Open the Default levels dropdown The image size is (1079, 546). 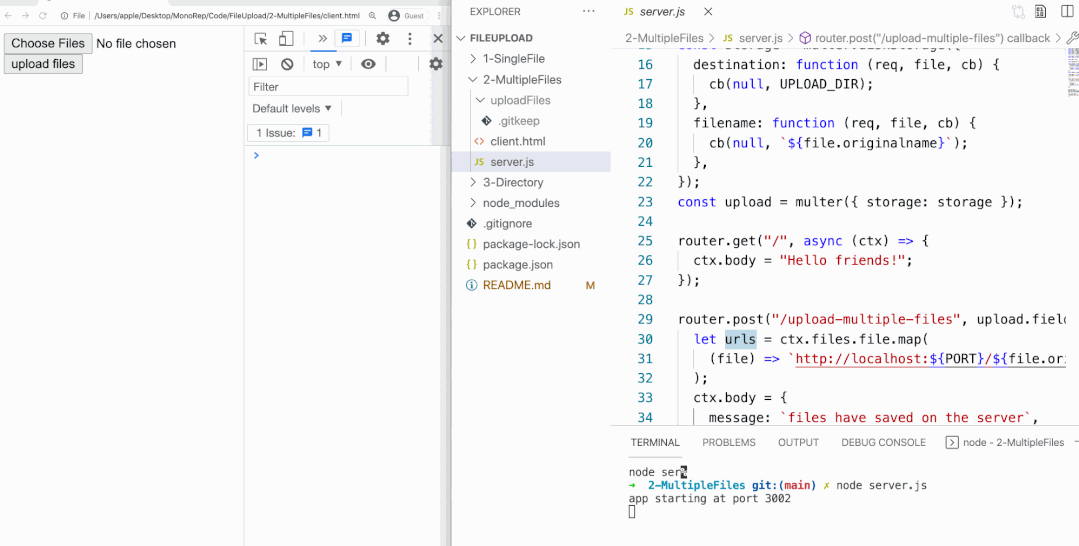tap(292, 108)
